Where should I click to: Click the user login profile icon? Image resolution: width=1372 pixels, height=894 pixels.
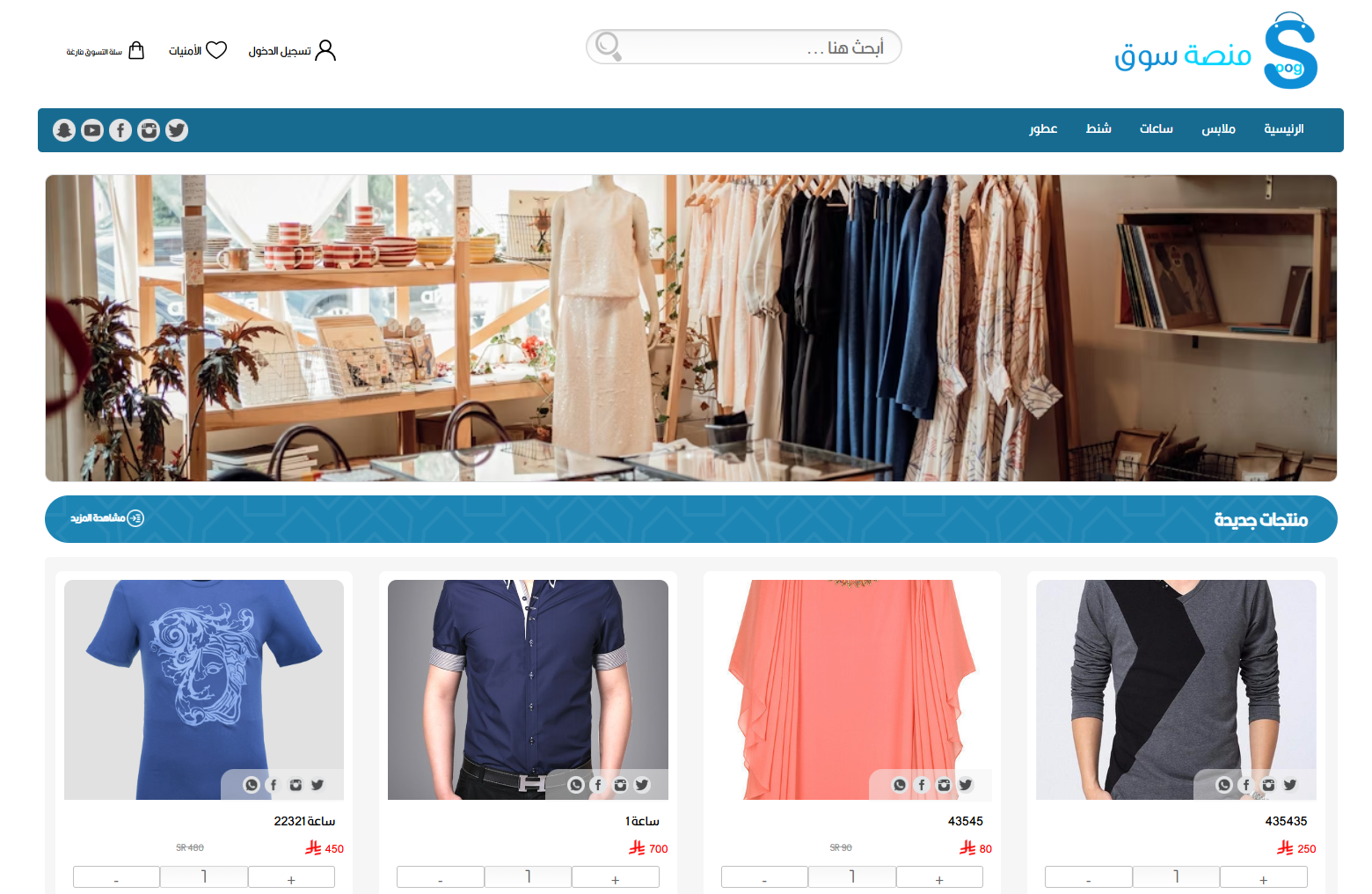pos(325,50)
